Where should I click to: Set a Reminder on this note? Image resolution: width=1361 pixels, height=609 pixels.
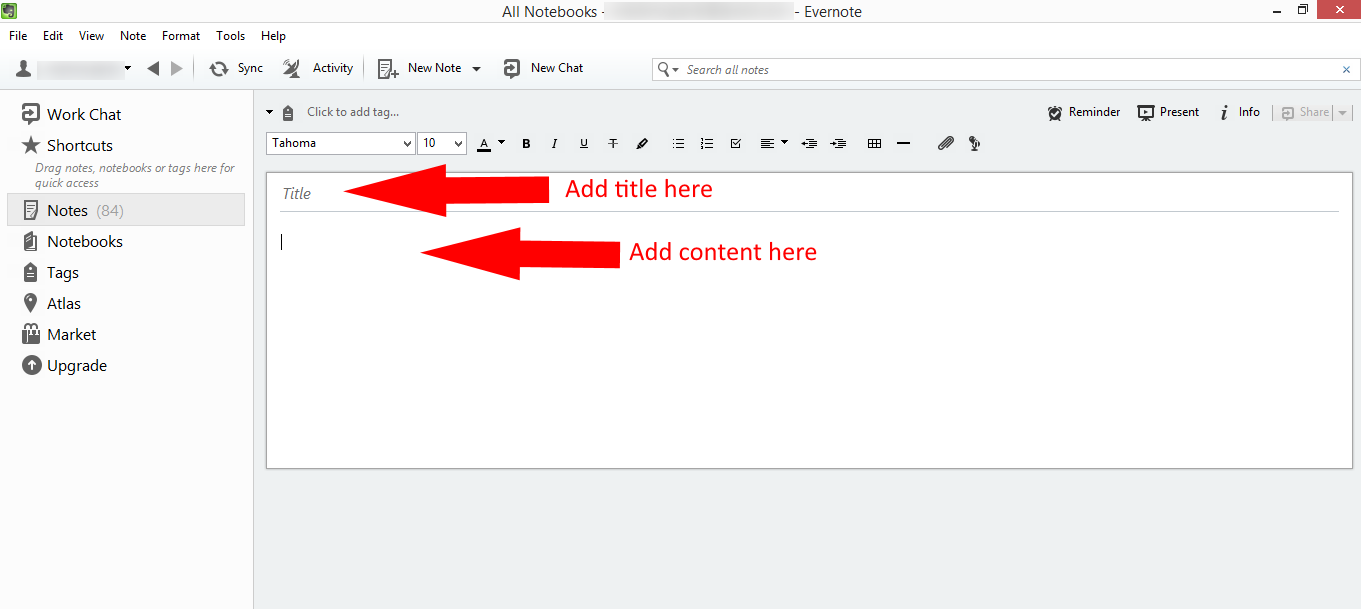click(x=1083, y=112)
